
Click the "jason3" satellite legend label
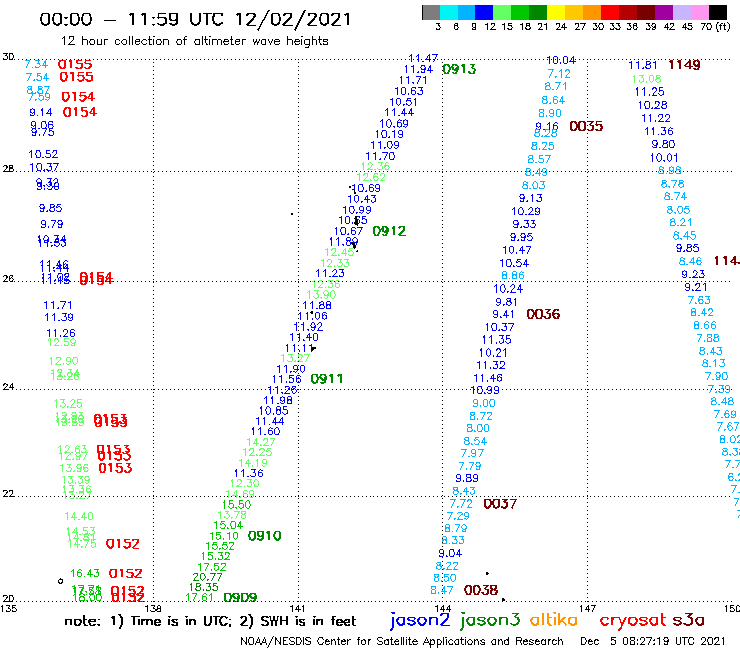pyautogui.click(x=490, y=620)
